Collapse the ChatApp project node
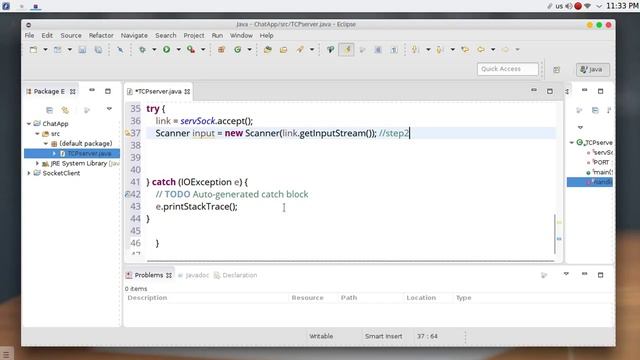This screenshot has height=360, width=640. pos(29,124)
